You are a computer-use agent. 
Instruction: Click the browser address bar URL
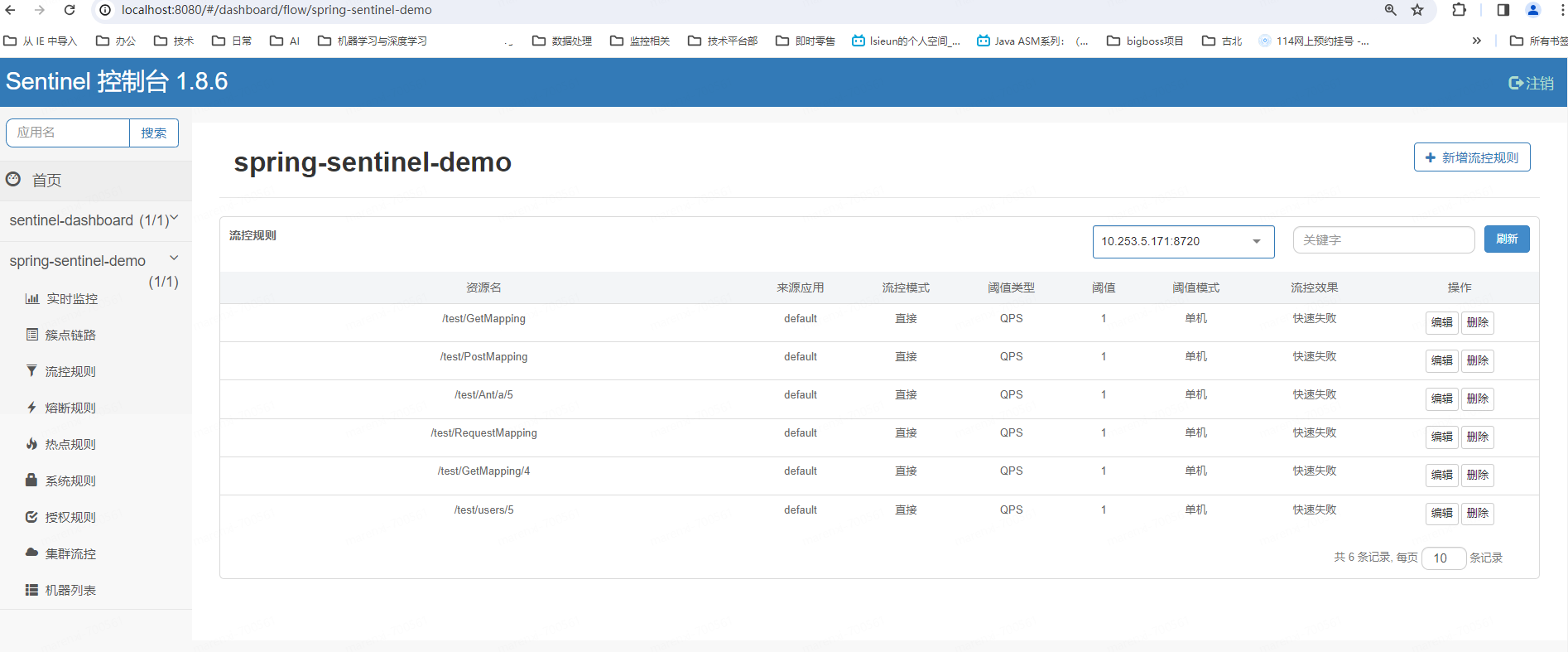[x=277, y=10]
